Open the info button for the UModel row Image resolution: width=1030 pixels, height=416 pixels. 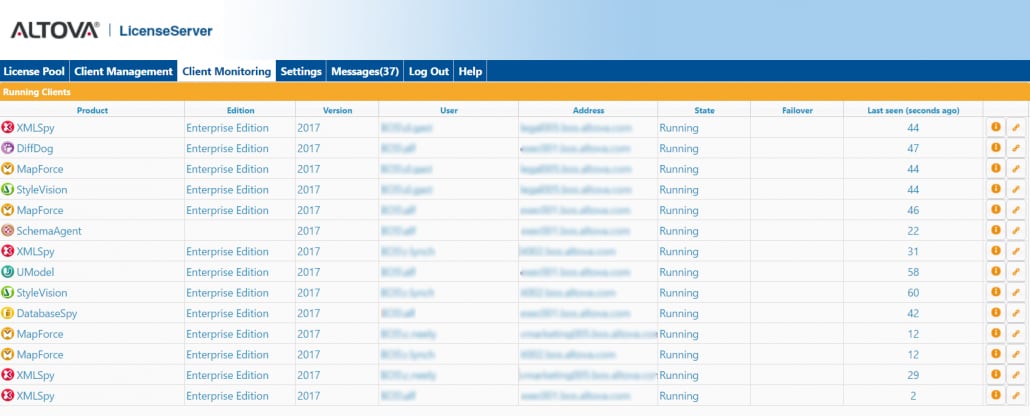click(996, 271)
